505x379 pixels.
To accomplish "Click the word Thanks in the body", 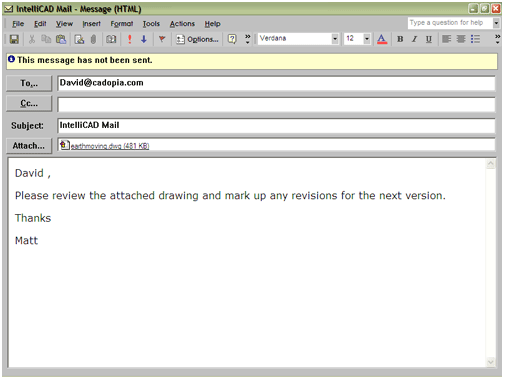I will coord(33,218).
